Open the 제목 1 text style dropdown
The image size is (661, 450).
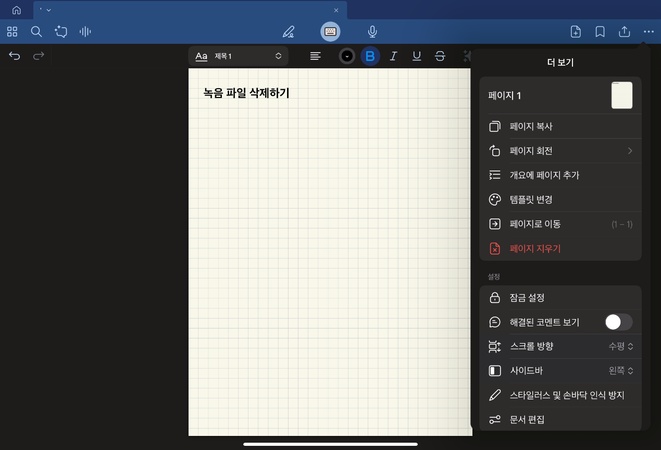pos(238,56)
